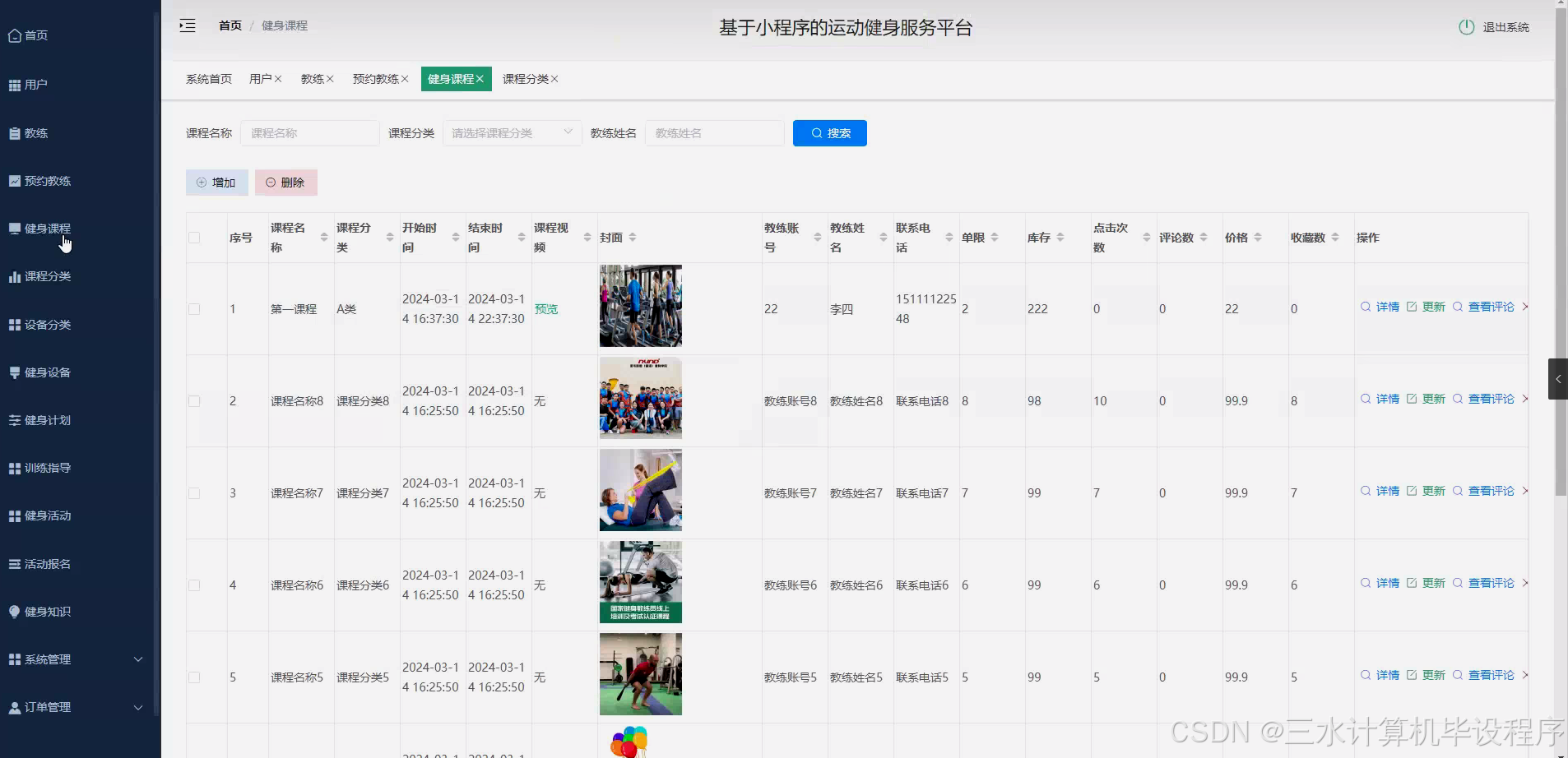
Task: Click the 删除 button
Action: (x=285, y=183)
